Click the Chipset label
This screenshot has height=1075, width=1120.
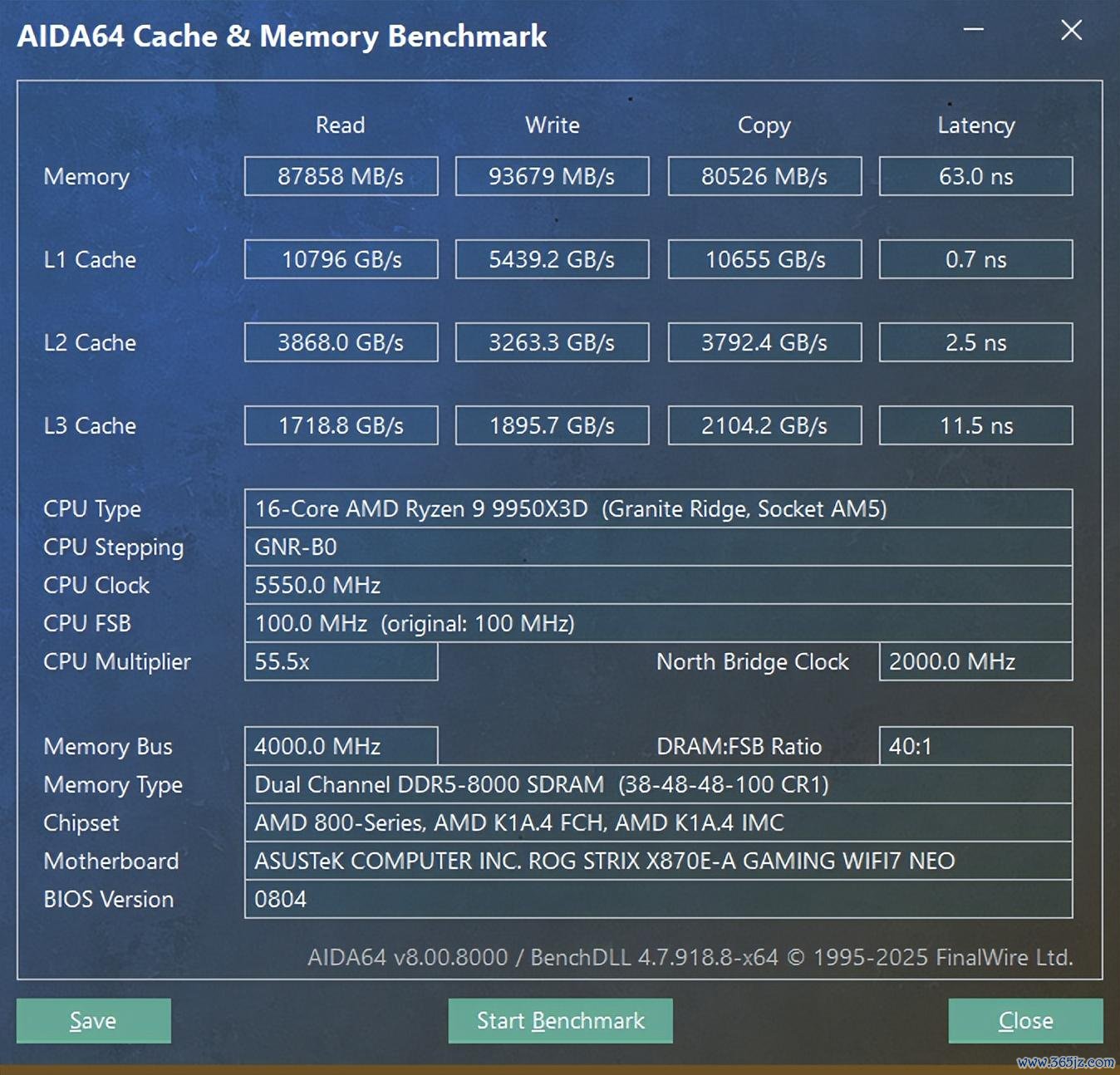coord(81,823)
